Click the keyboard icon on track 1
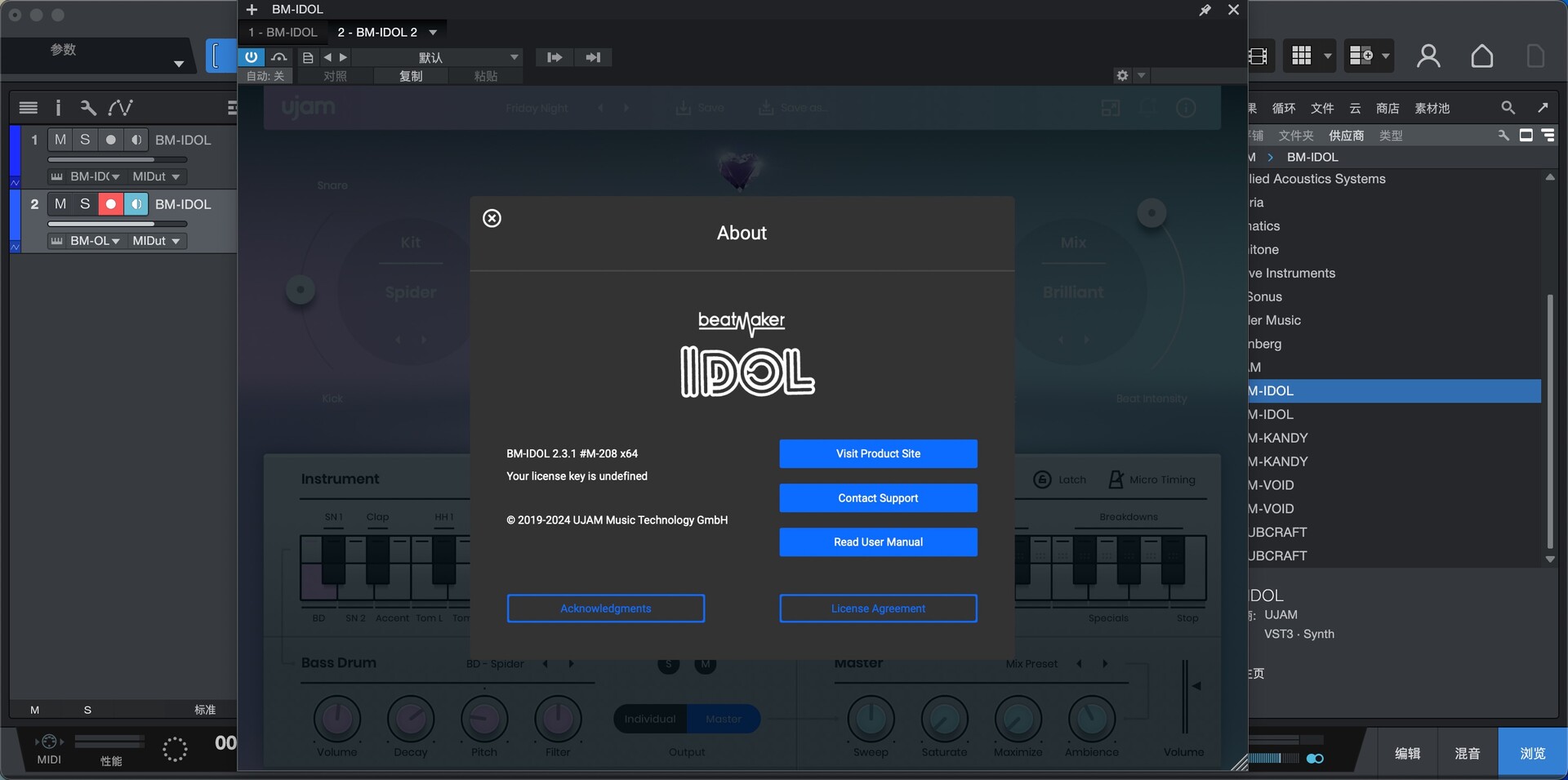 56,176
